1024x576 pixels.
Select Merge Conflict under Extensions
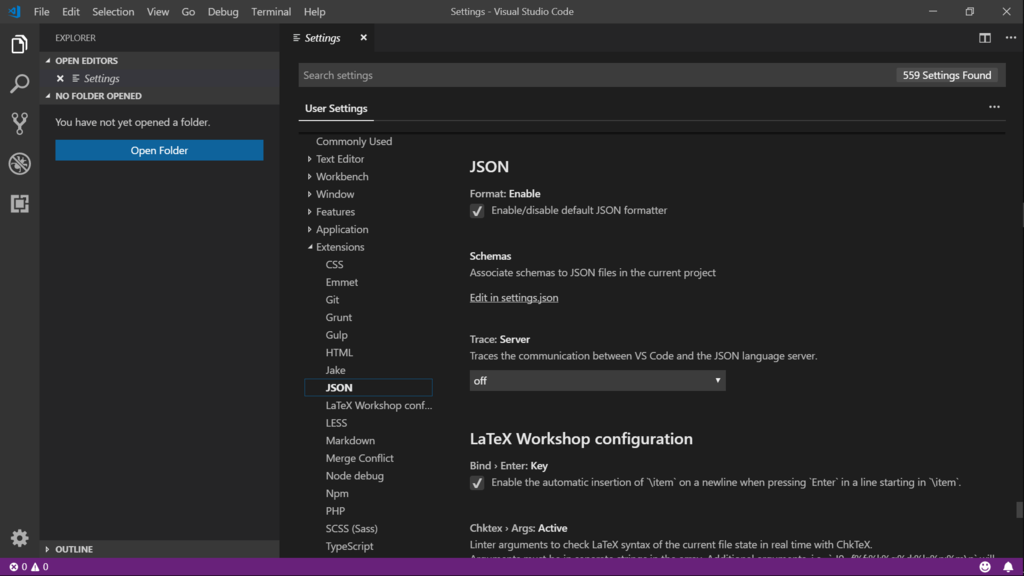click(x=360, y=458)
